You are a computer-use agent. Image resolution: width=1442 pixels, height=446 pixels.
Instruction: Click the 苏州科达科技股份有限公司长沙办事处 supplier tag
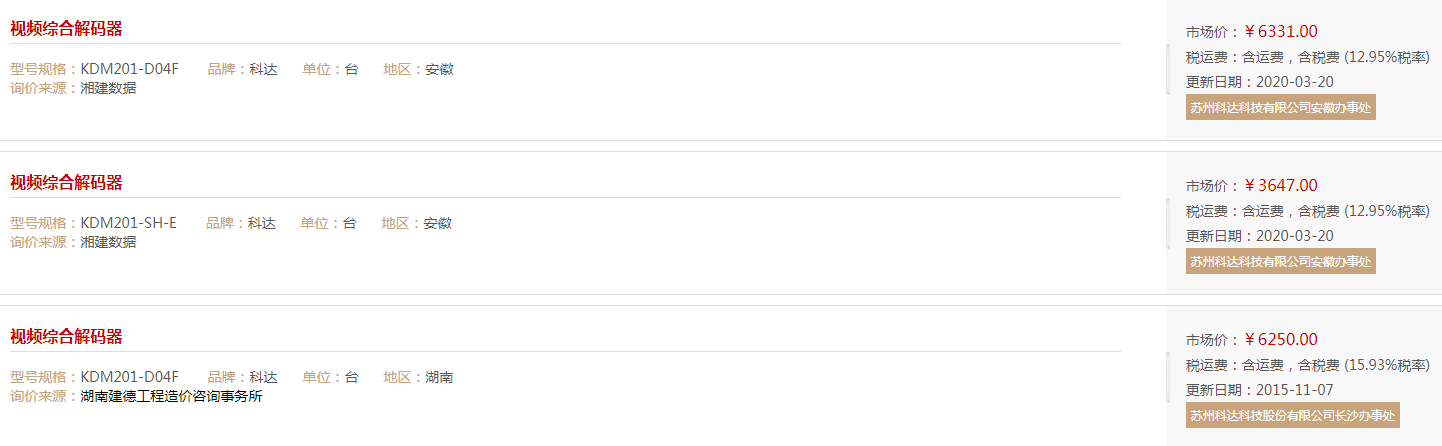tap(1292, 415)
